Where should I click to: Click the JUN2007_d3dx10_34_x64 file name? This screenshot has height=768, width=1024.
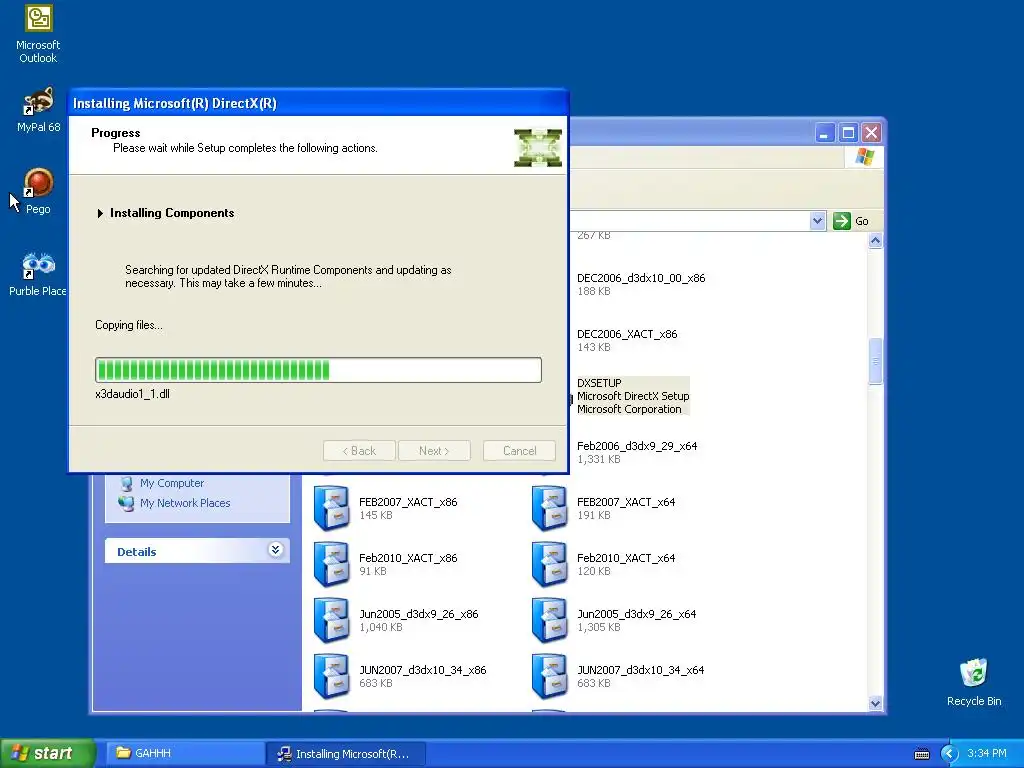click(x=640, y=671)
